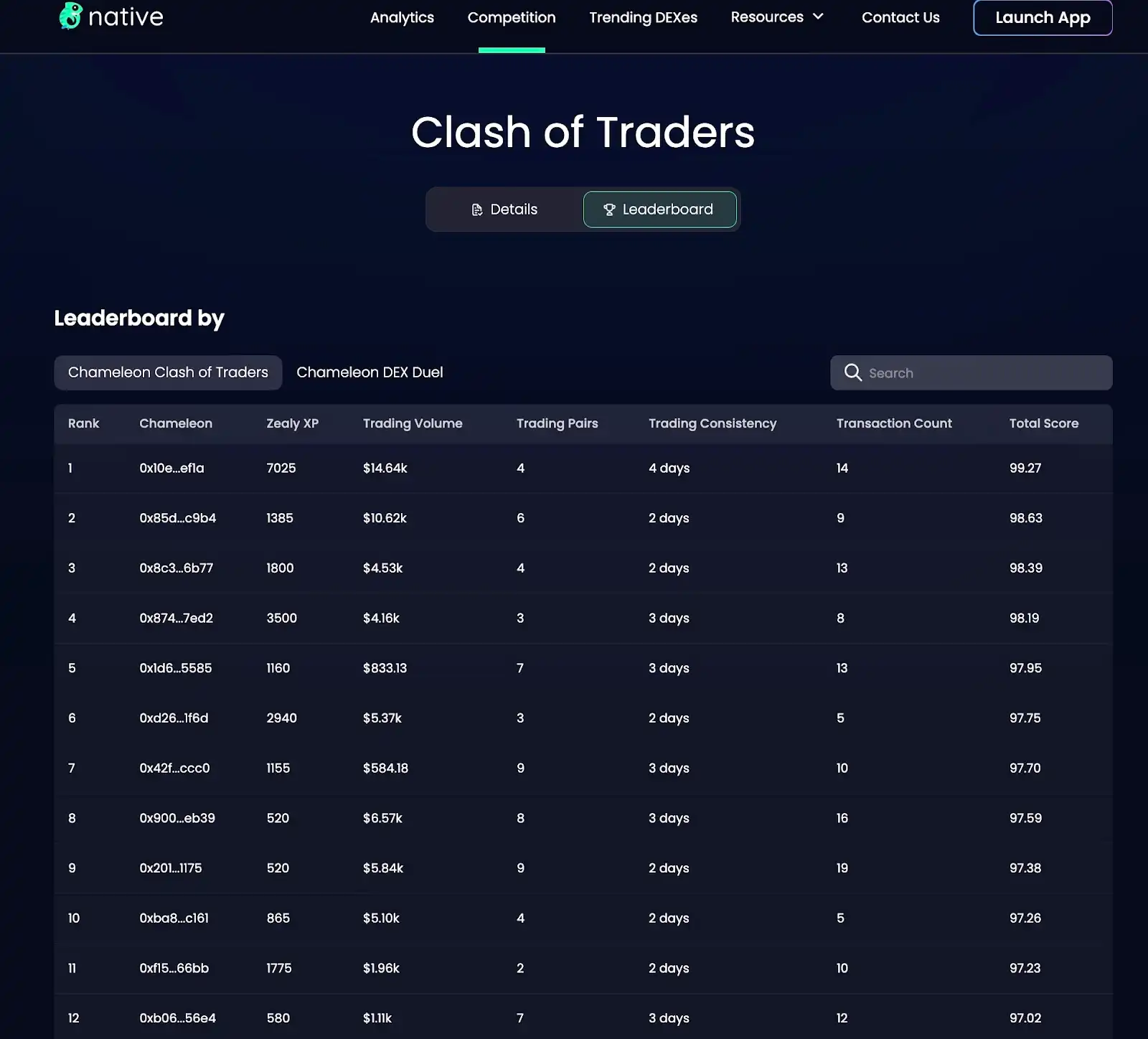Viewport: 1148px width, 1039px height.
Task: Click total score 98.39
Action: [x=1026, y=568]
